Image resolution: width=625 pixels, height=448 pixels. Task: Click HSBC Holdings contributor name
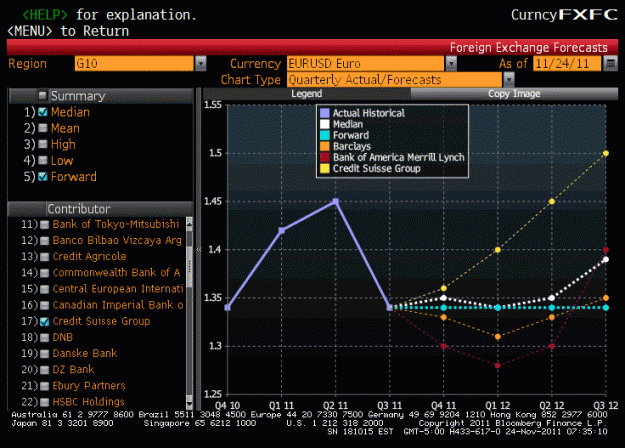tap(88, 402)
